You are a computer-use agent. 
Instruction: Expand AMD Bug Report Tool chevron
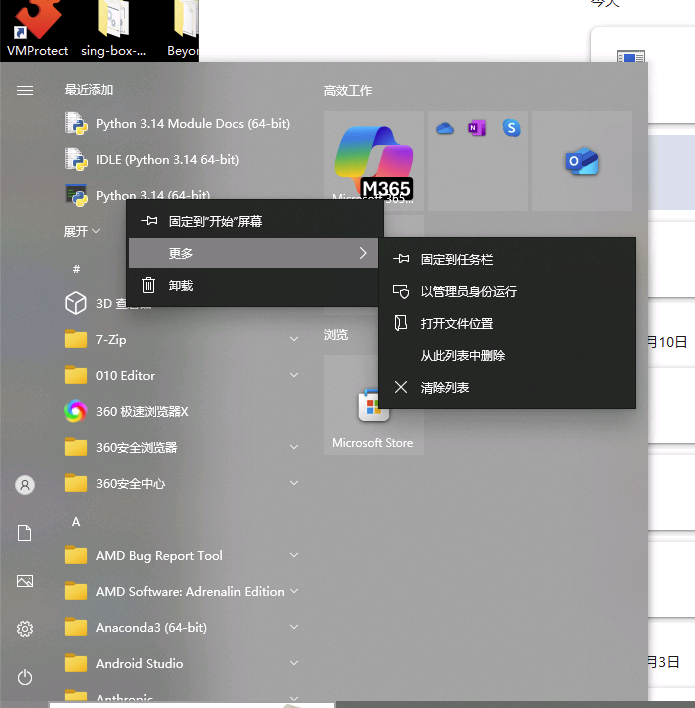pos(294,555)
